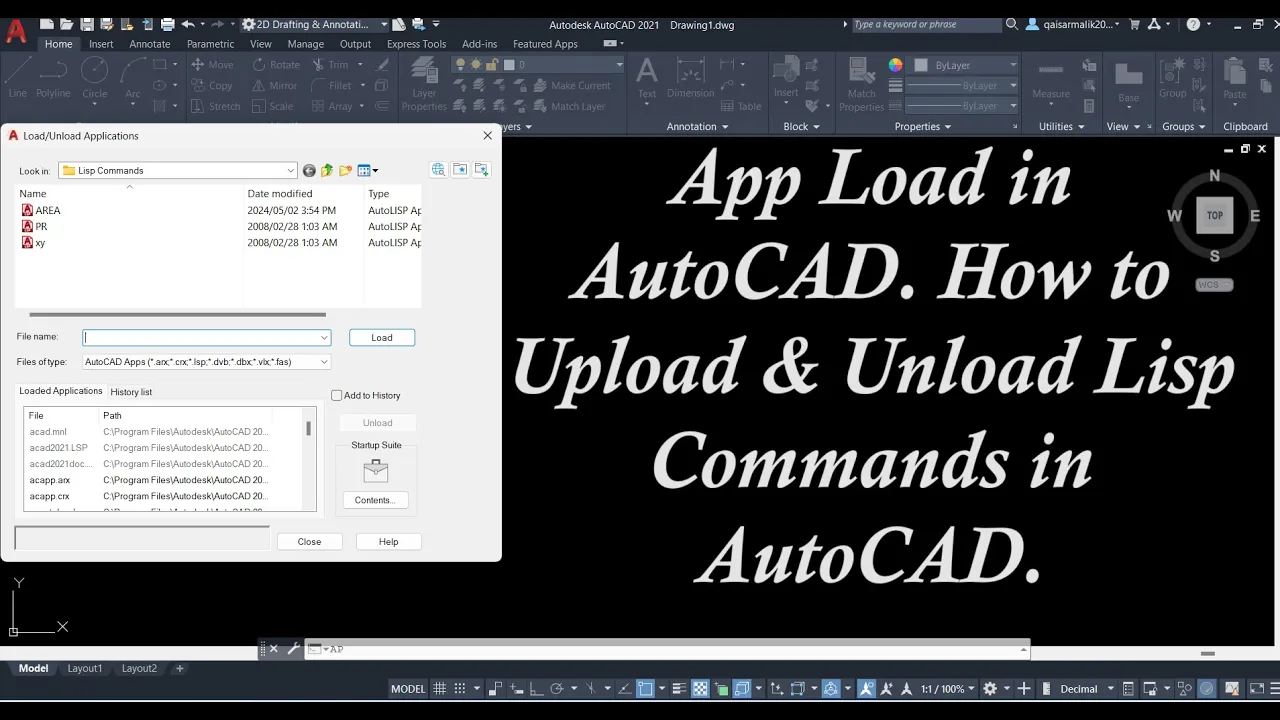Open the Startup Suite briefcase icon

(375, 470)
